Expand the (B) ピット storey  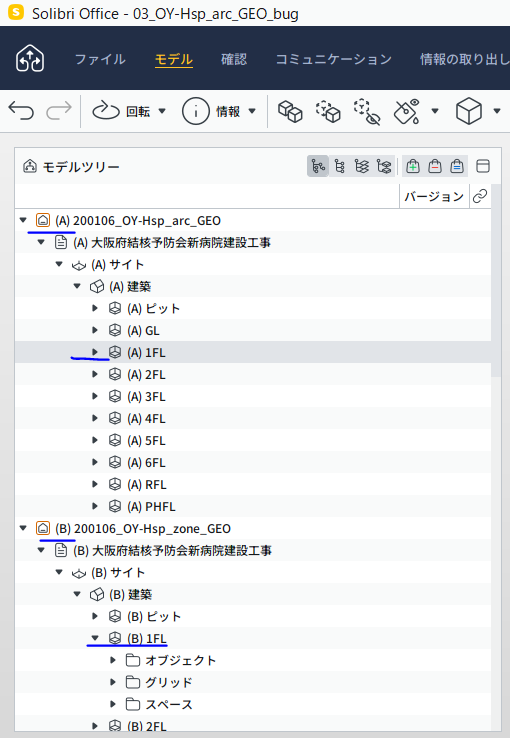(95, 616)
